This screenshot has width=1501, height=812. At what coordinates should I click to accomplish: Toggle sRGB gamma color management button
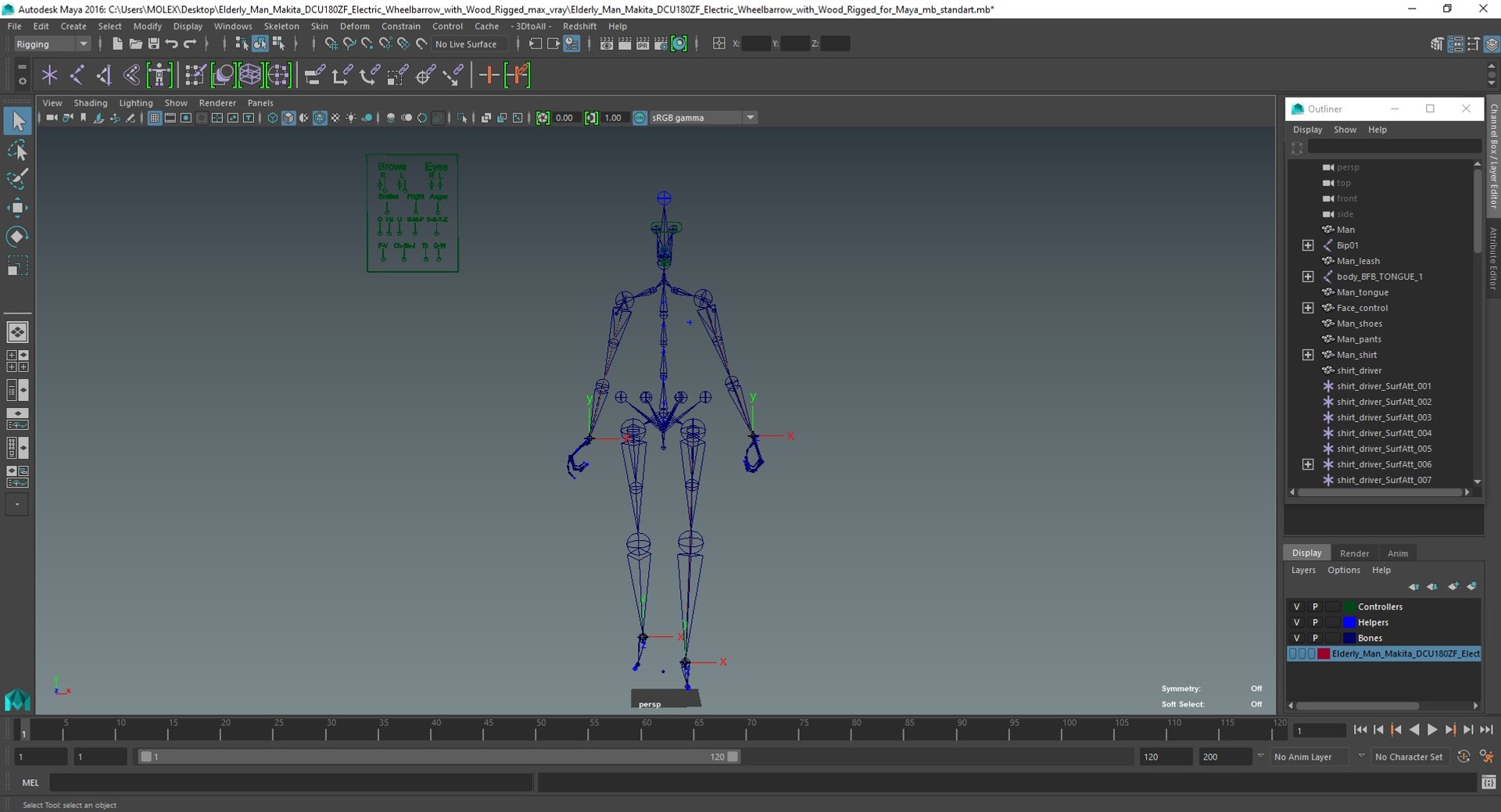(x=639, y=118)
